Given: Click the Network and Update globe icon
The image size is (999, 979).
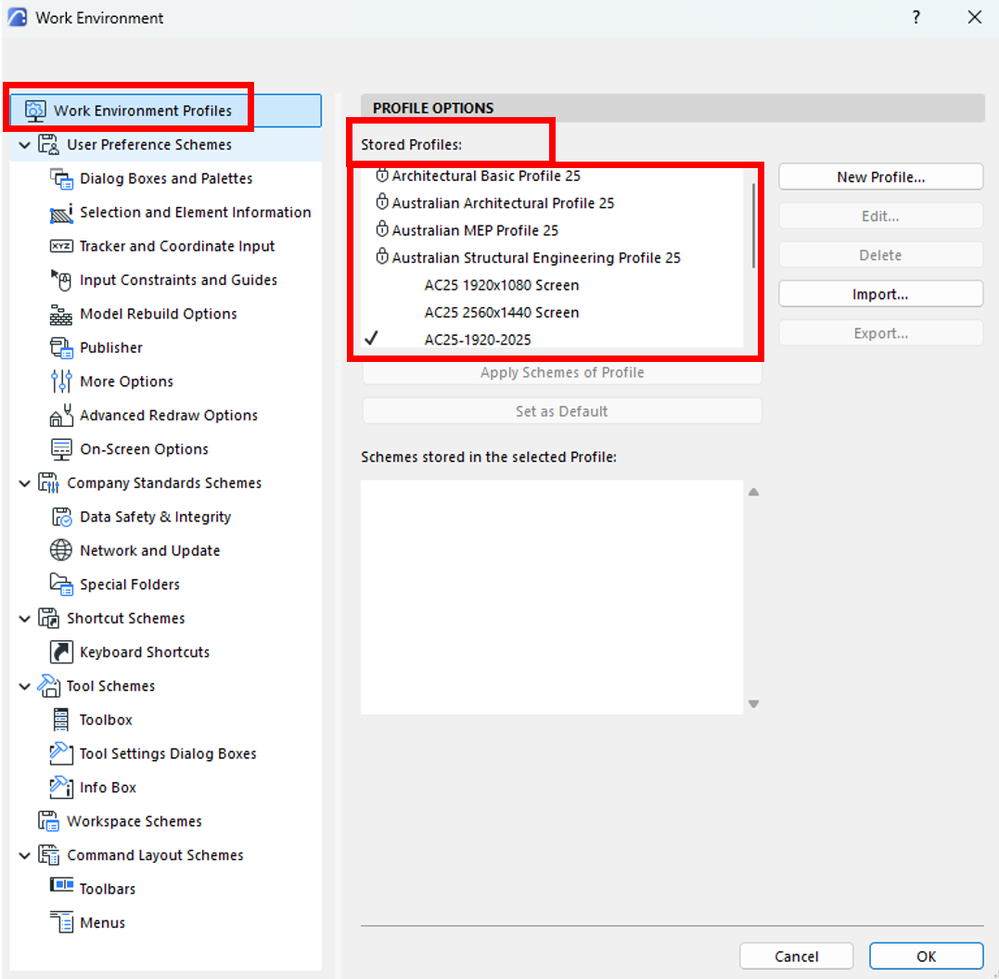Looking at the screenshot, I should [x=61, y=550].
